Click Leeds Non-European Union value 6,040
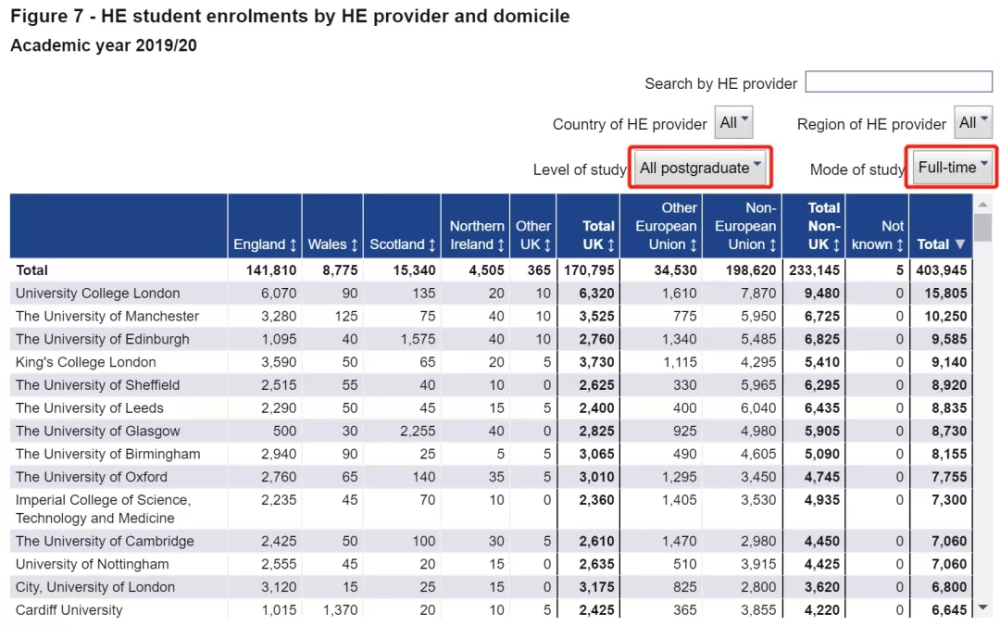Screen dimensions: 1000x626 coord(758,408)
